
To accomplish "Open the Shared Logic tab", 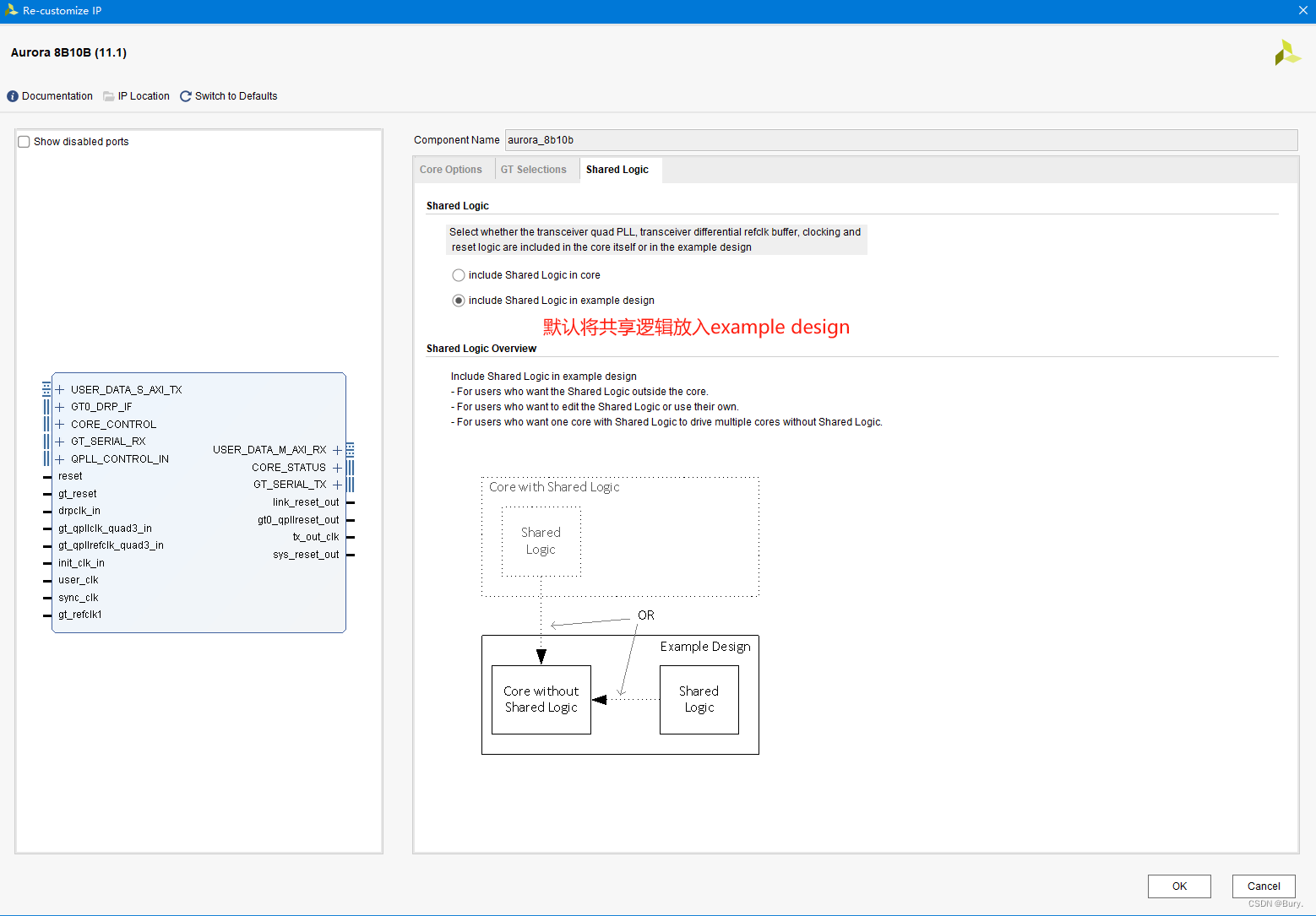I will pos(617,170).
